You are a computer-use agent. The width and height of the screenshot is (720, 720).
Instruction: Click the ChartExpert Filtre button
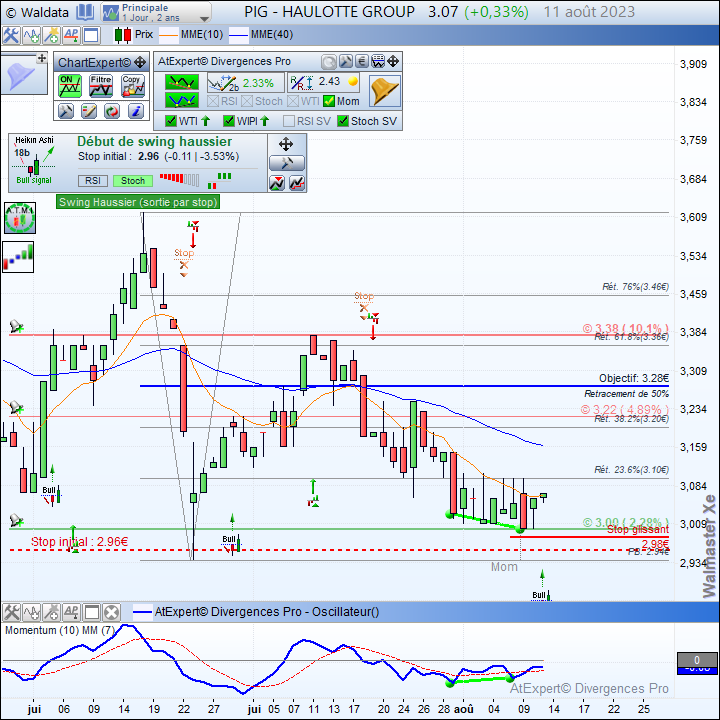pos(101,86)
